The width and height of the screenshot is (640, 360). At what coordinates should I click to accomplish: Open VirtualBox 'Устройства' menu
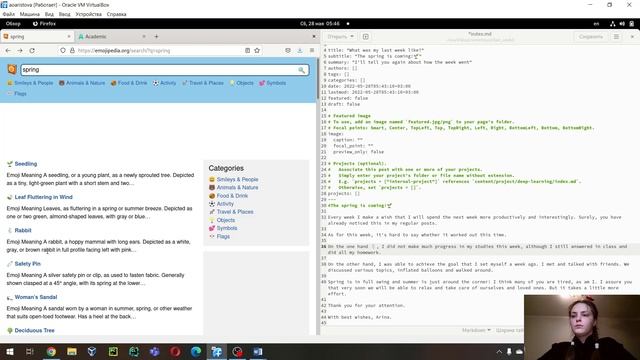(89, 14)
